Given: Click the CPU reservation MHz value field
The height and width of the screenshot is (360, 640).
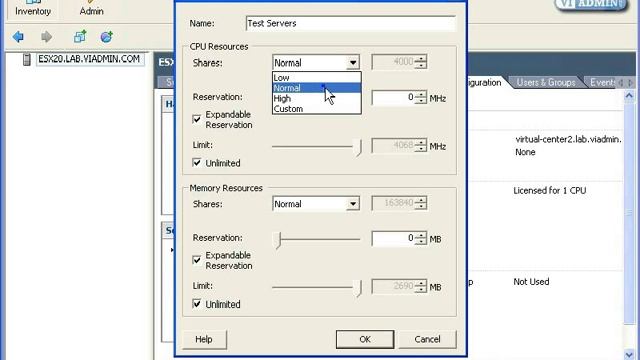Looking at the screenshot, I should tap(393, 98).
